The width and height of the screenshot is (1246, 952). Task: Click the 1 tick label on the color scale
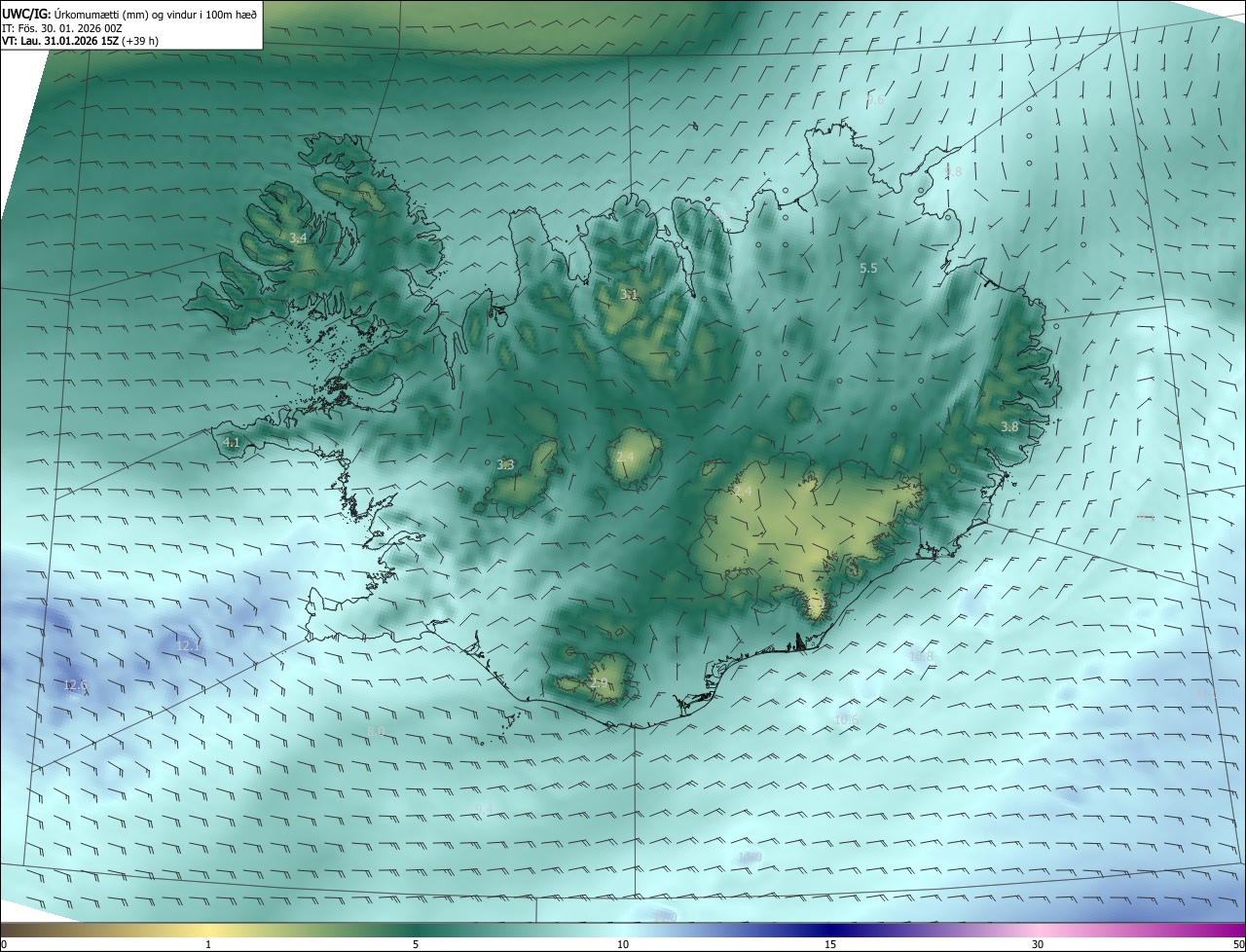click(x=208, y=944)
